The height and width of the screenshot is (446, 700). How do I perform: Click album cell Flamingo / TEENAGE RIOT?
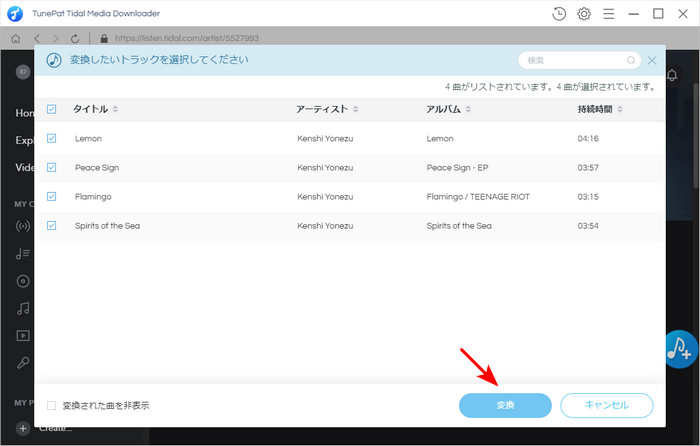[x=478, y=197]
